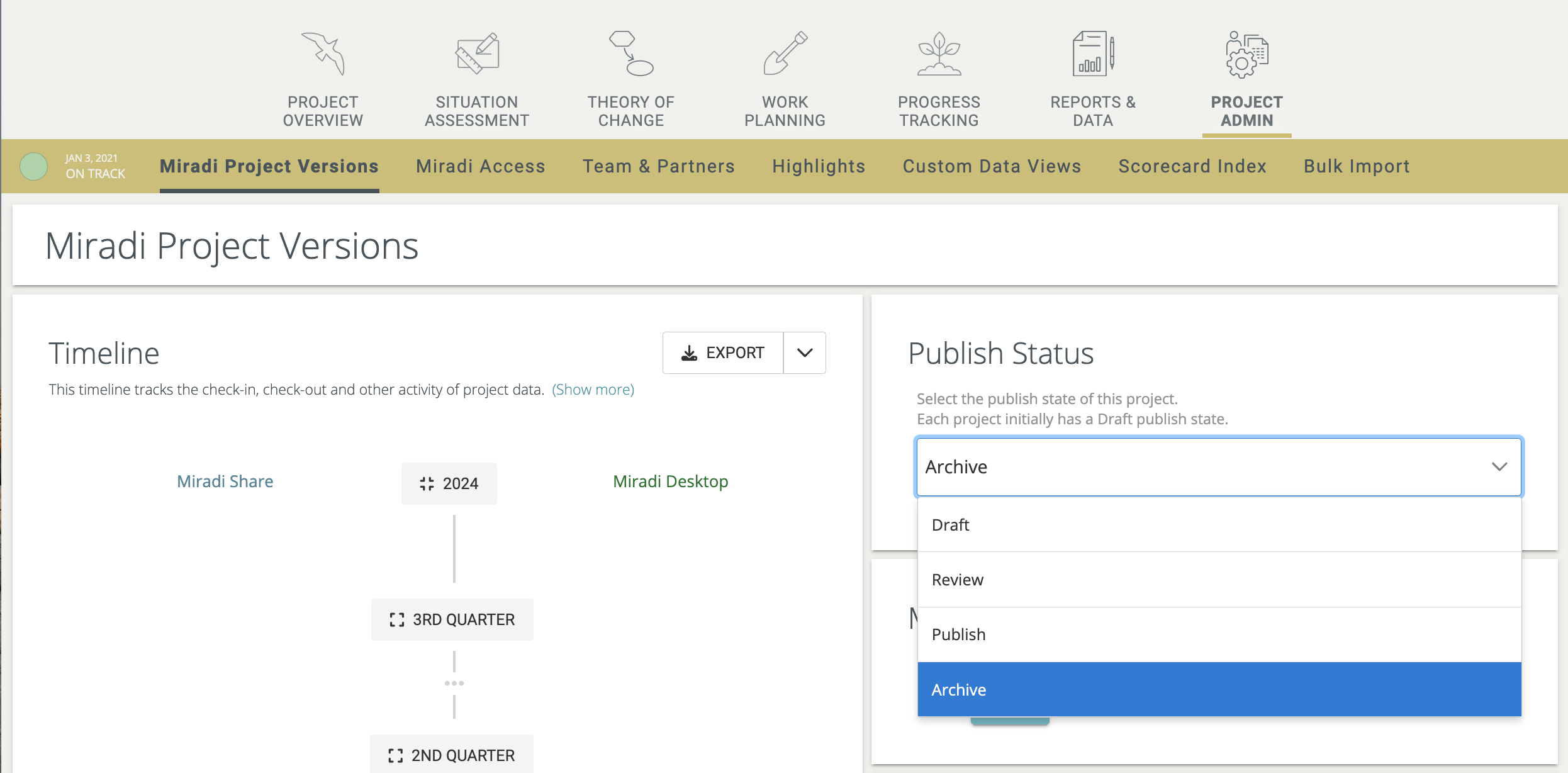
Task: Open Theory of Change diagram icon
Action: pos(631,54)
